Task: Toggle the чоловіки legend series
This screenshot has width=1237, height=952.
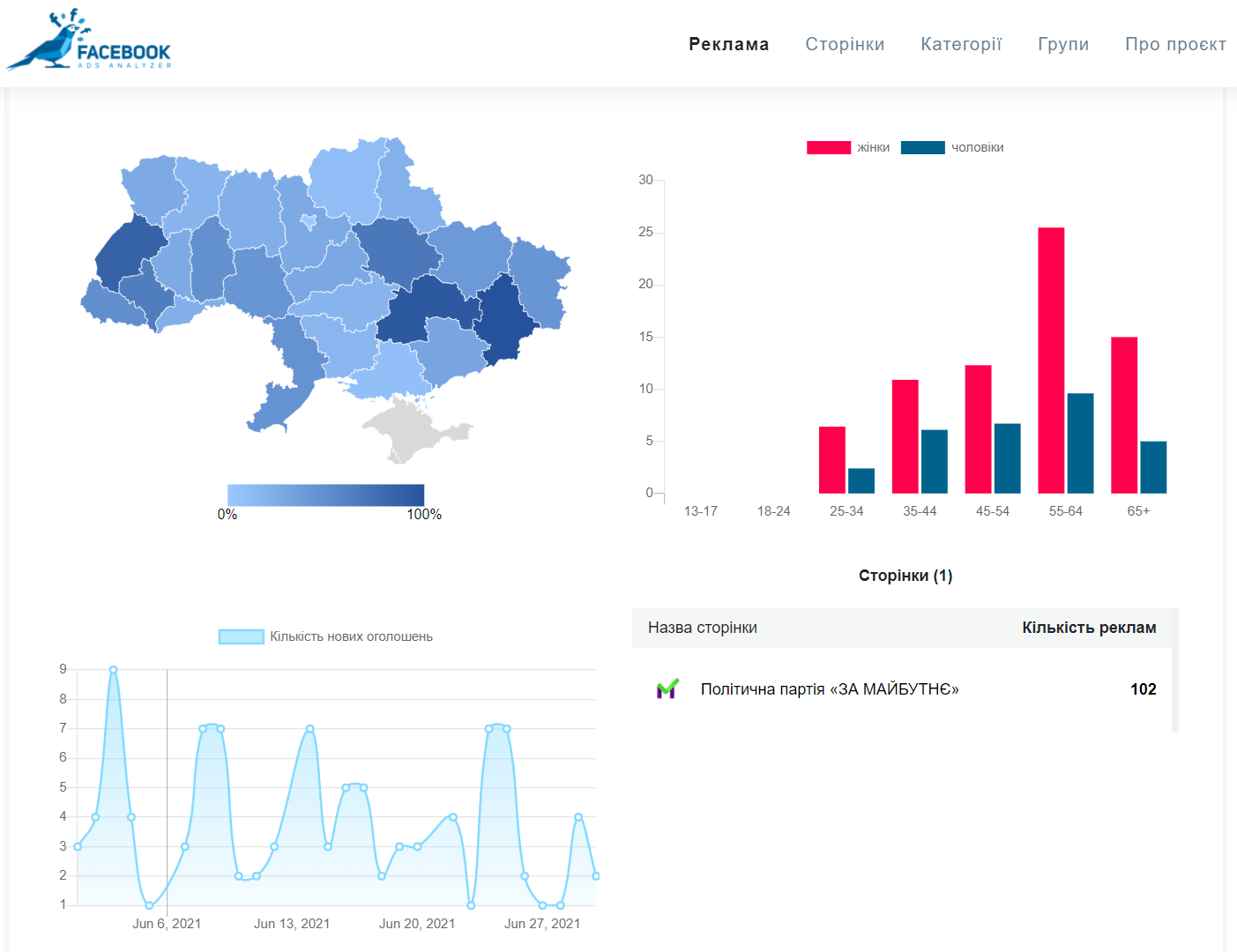Action: (951, 147)
